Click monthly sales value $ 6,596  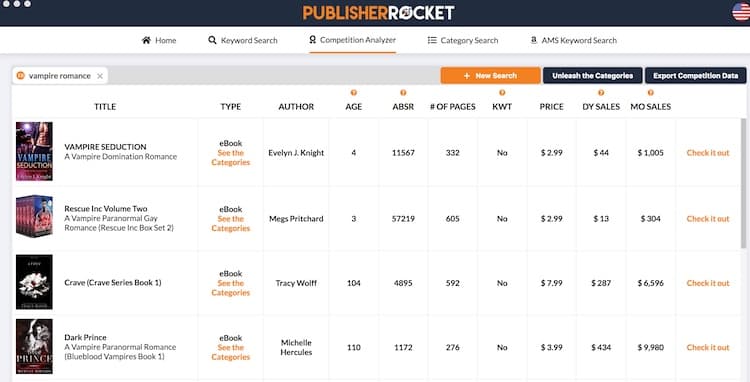coord(651,283)
